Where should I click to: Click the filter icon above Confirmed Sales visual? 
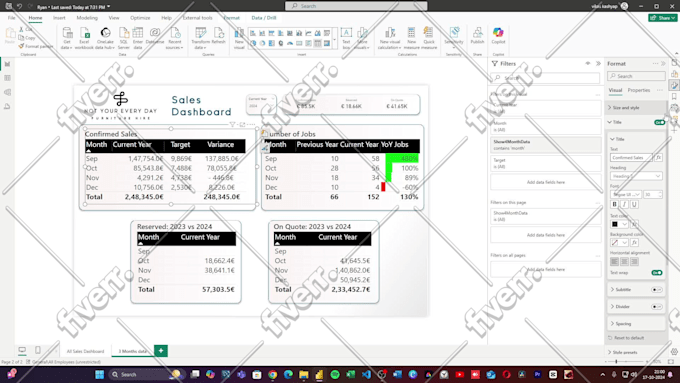pos(232,124)
